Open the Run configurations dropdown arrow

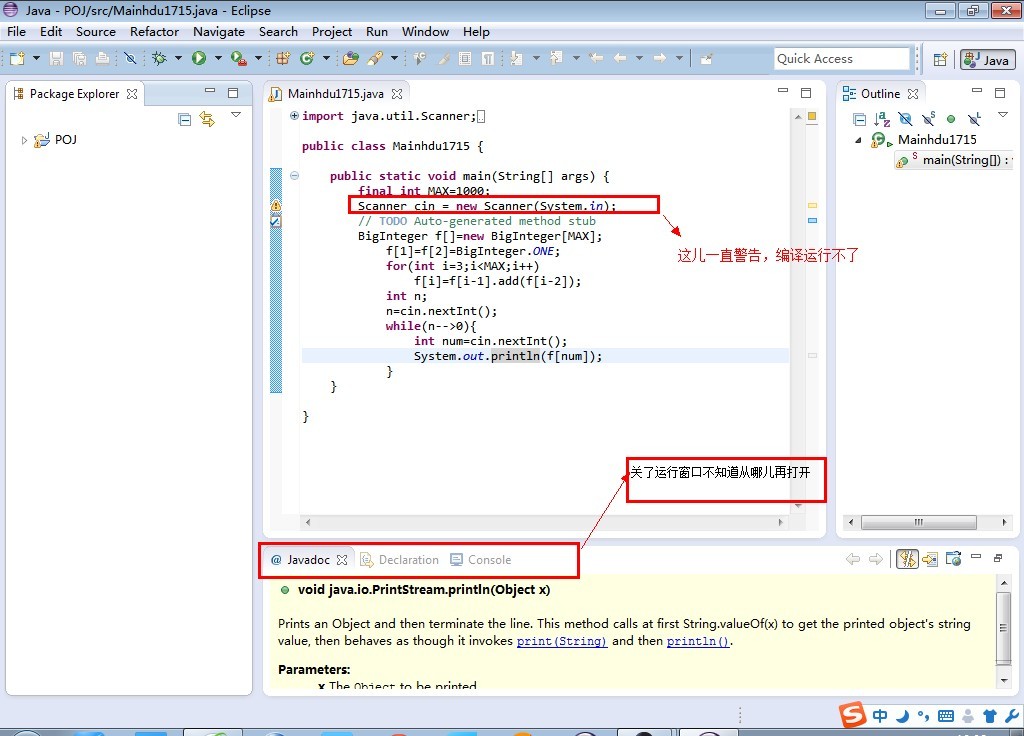click(218, 59)
